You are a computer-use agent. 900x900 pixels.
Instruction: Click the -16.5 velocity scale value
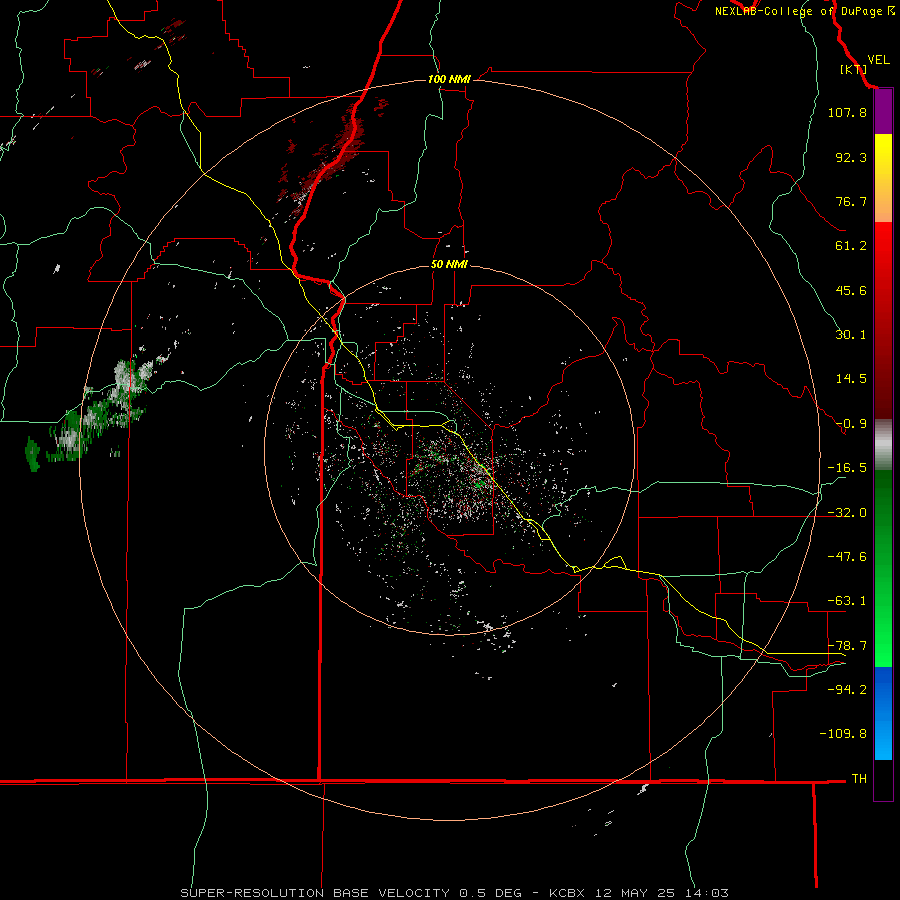pyautogui.click(x=847, y=467)
